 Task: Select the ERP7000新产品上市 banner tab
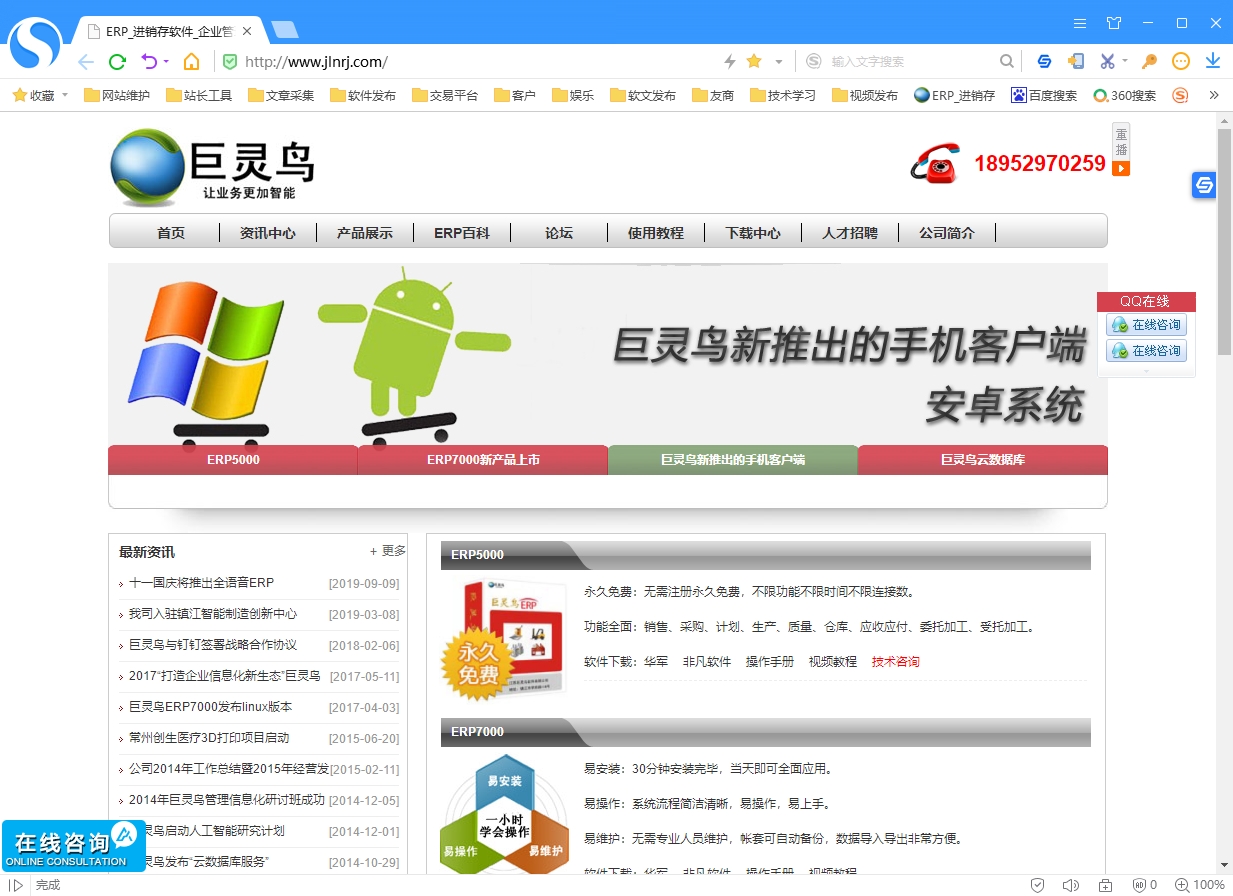click(483, 460)
